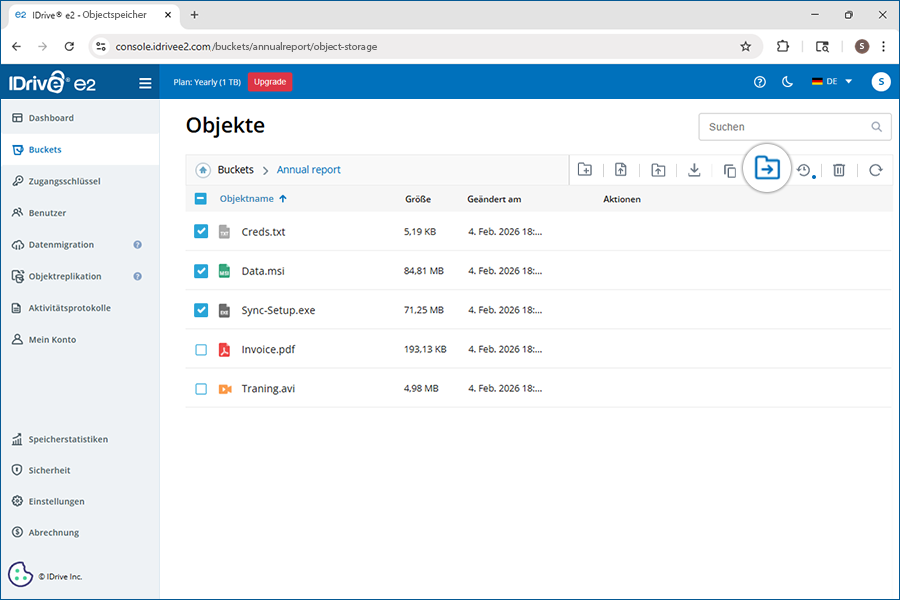
Task: Sort by Objektname column arrow
Action: pyautogui.click(x=283, y=199)
